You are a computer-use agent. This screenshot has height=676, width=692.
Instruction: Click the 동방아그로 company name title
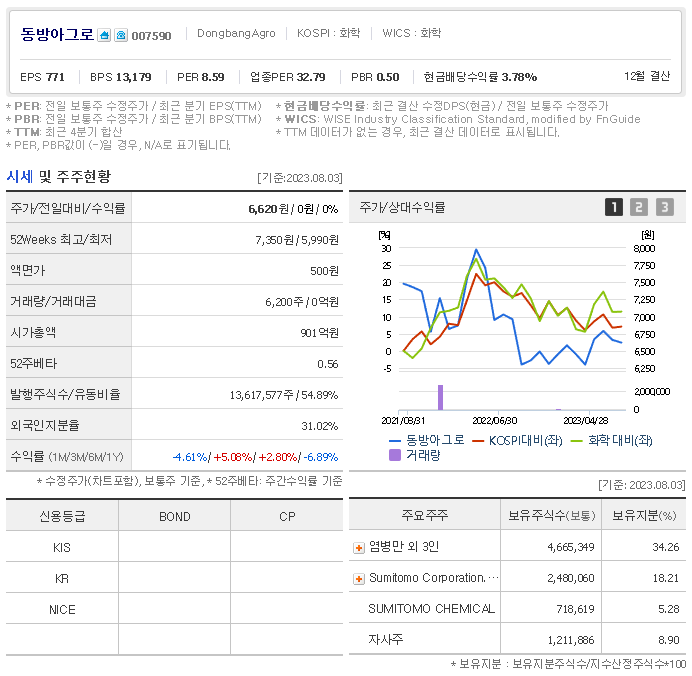coord(57,34)
